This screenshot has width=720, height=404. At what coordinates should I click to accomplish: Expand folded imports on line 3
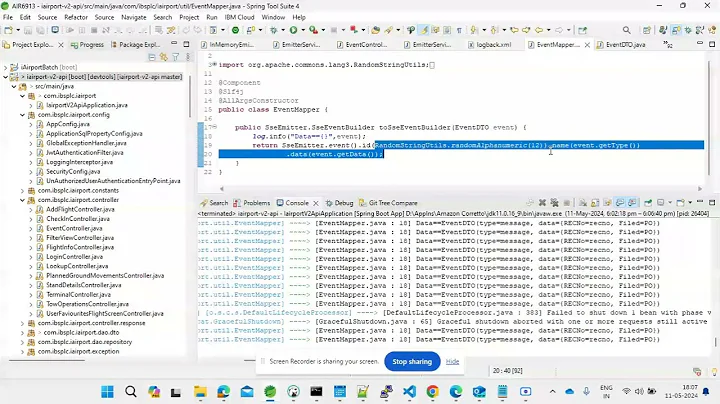click(x=214, y=65)
